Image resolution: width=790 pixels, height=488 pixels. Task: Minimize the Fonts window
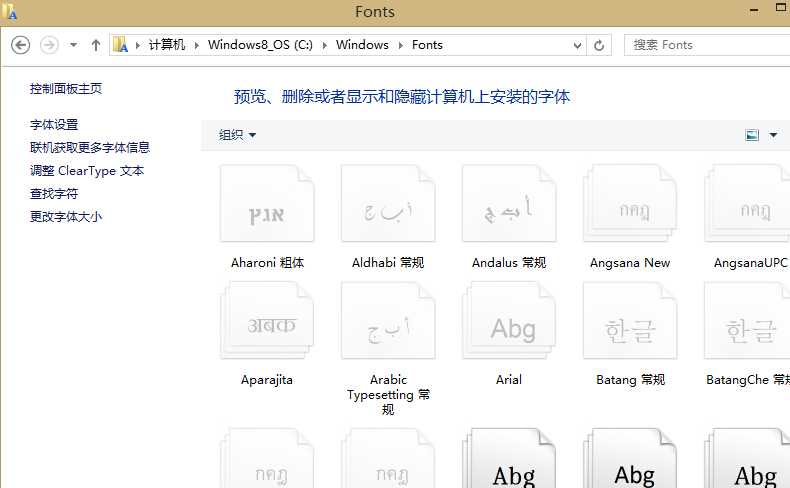tap(754, 11)
